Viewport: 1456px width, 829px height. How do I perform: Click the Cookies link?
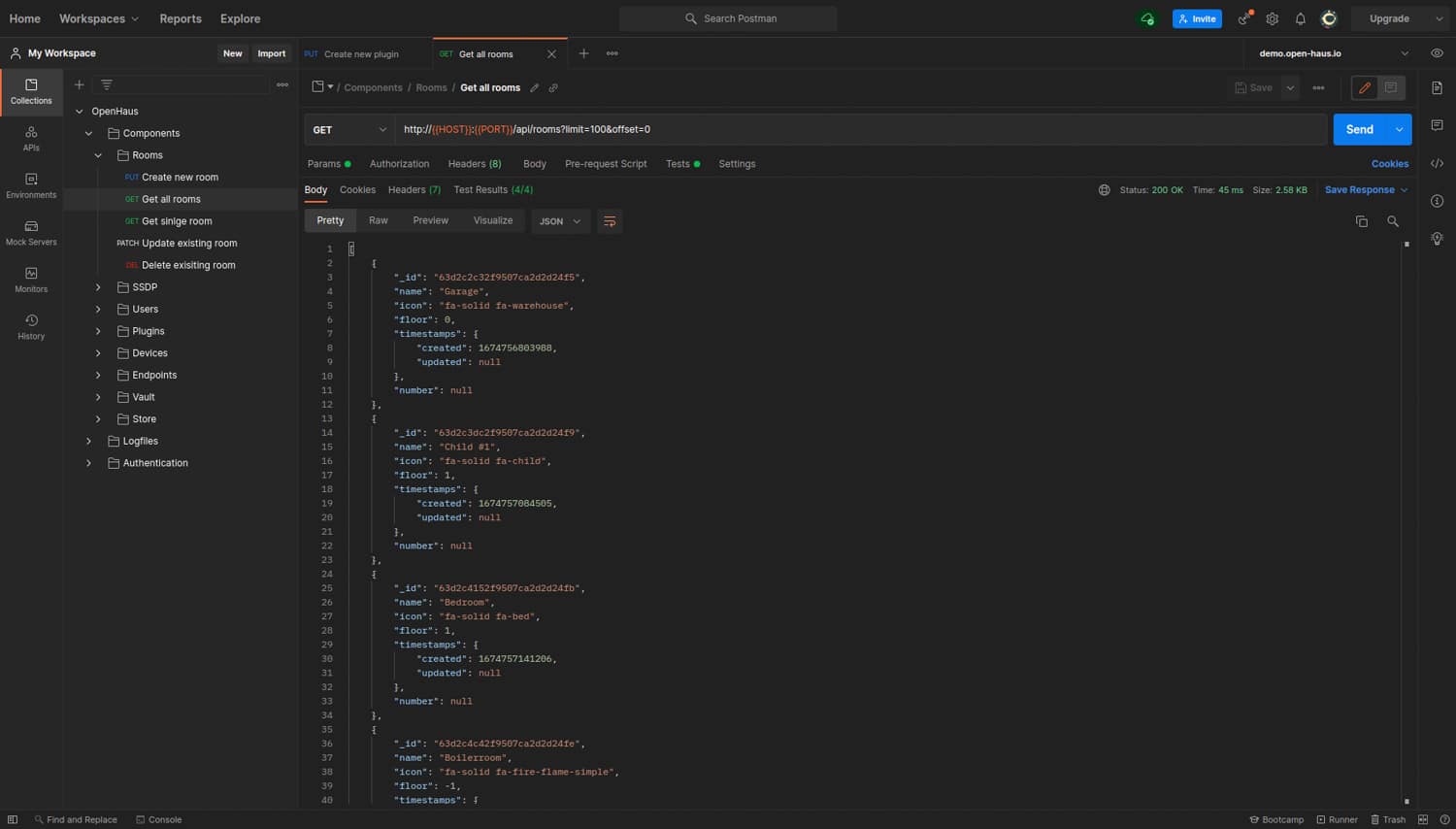[x=1389, y=164]
